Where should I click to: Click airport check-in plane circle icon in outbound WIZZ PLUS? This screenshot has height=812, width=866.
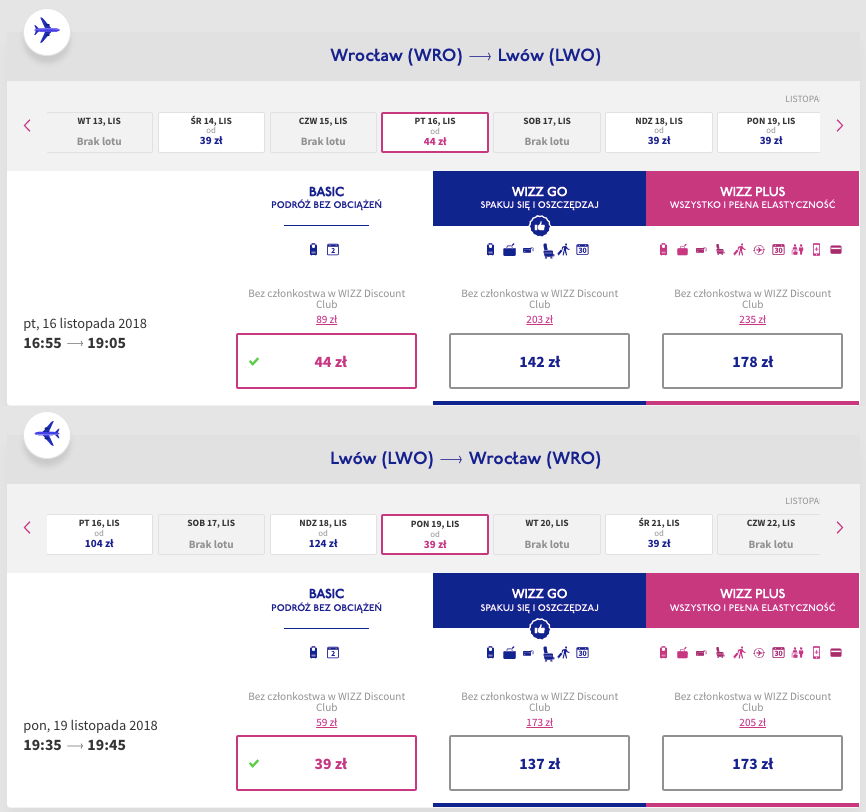[759, 250]
